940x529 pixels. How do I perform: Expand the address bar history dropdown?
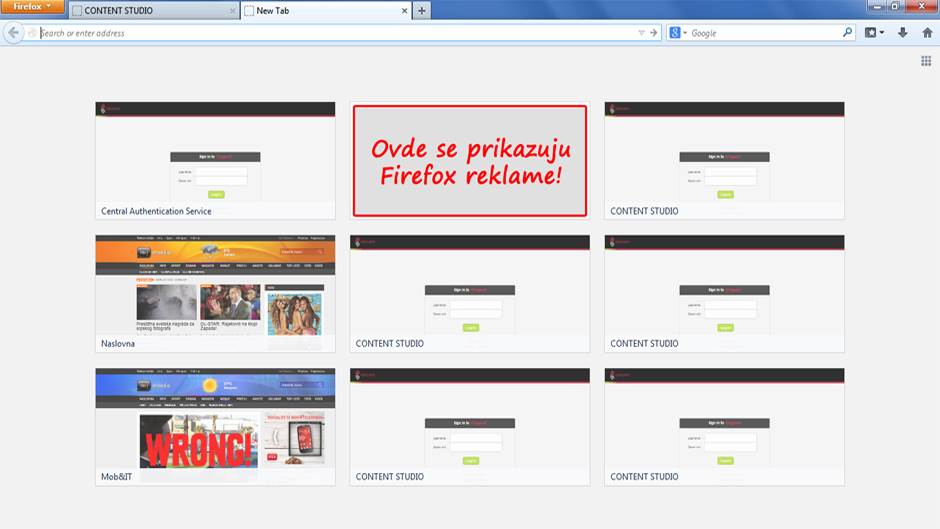click(642, 33)
